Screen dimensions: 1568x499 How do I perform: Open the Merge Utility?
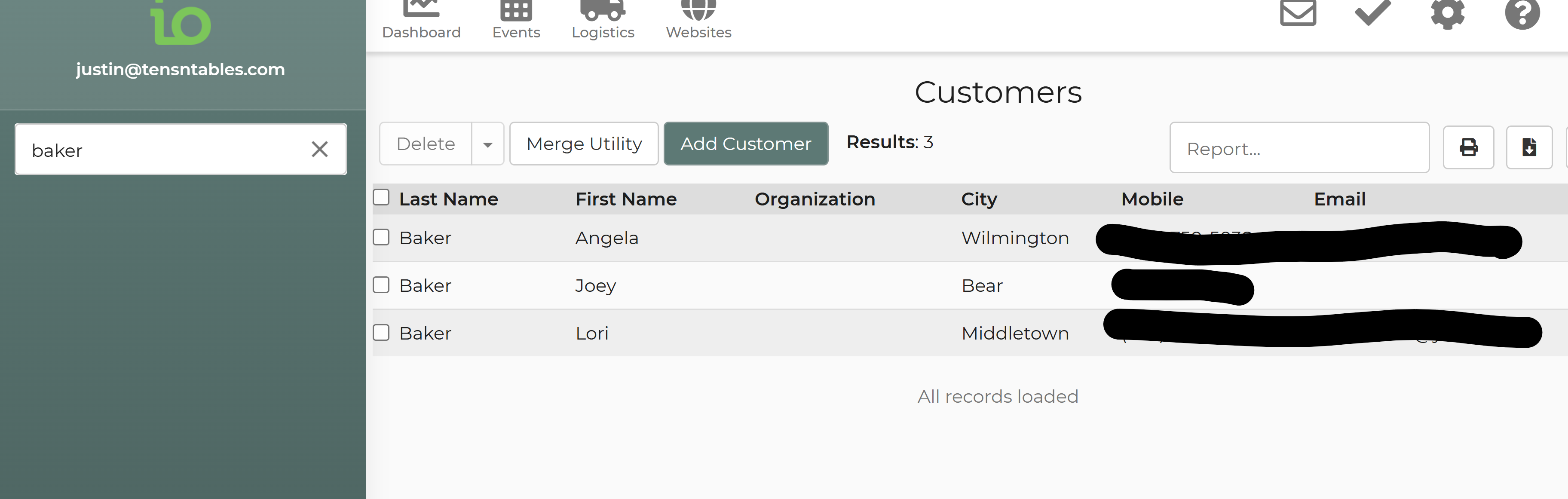[584, 144]
